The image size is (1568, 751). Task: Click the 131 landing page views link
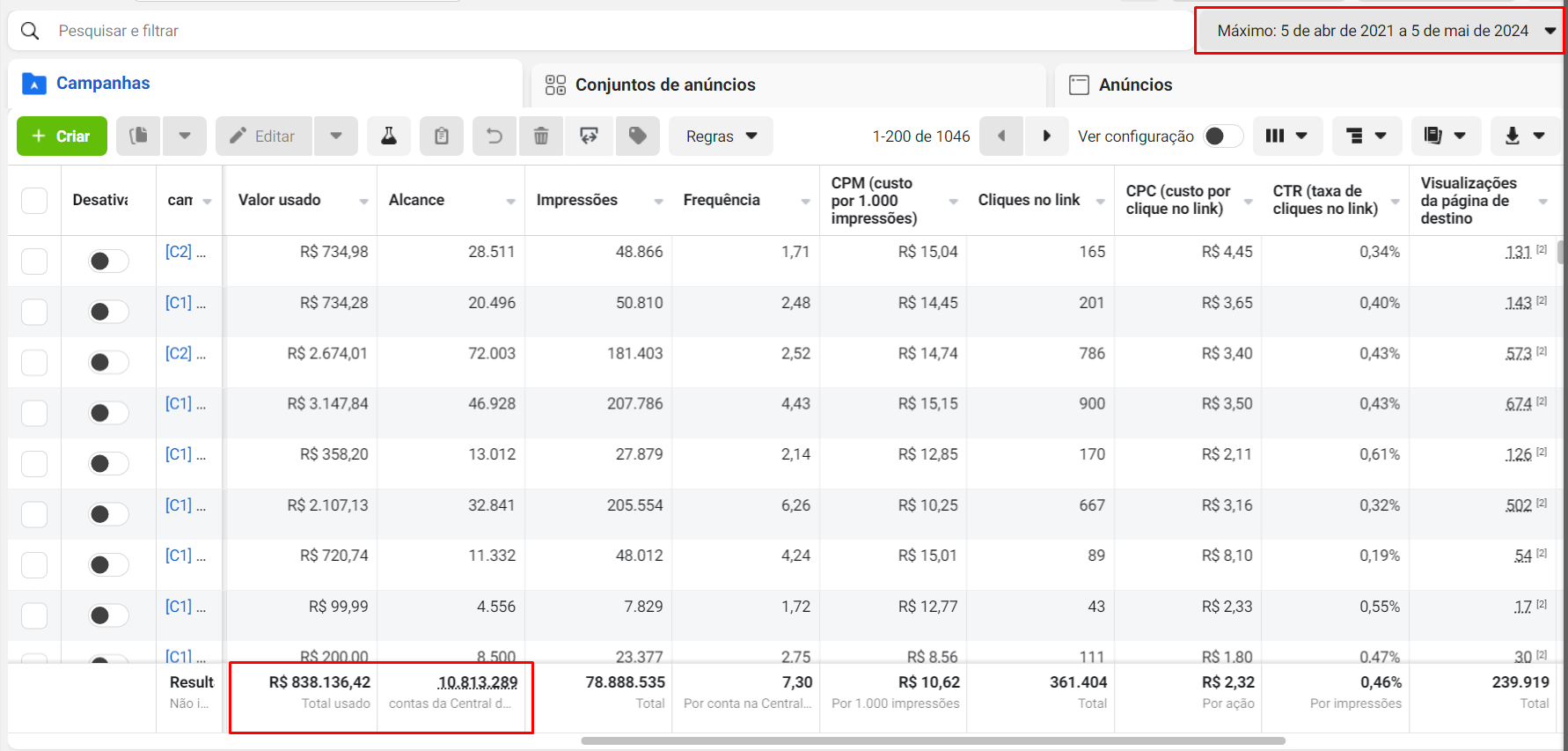point(1519,252)
